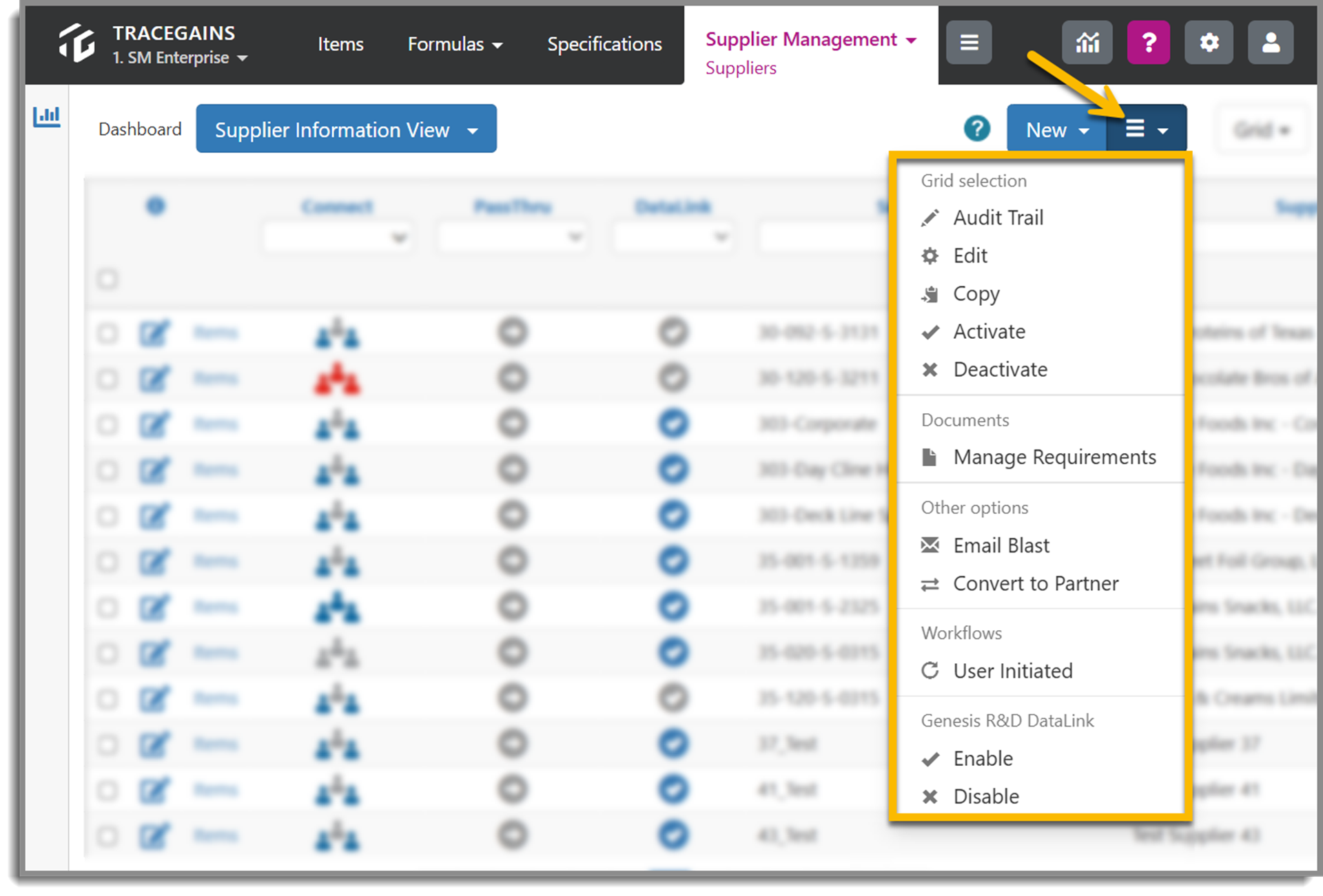Click the checkmark icon beside Activate
The height and width of the screenshot is (896, 1323).
tap(930, 332)
